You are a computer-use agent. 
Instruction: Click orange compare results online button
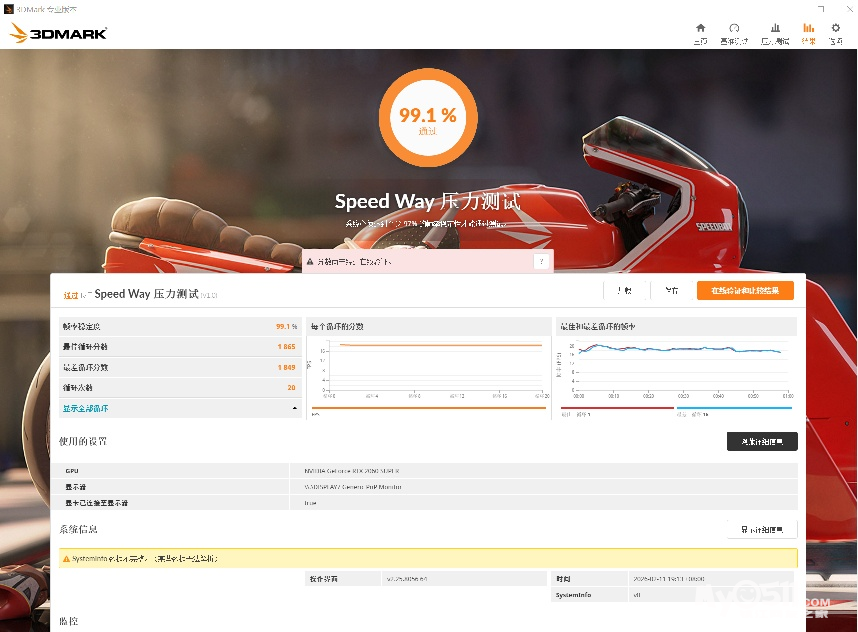click(745, 290)
